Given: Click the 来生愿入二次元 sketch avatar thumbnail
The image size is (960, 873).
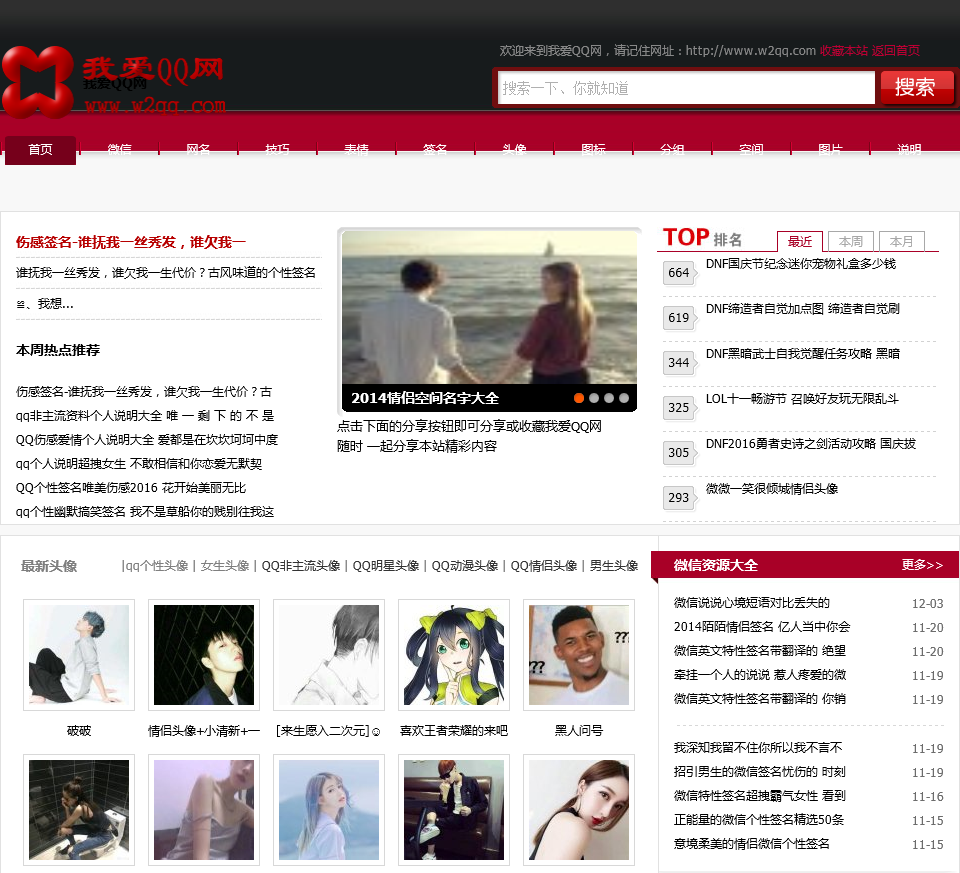Looking at the screenshot, I should tap(329, 654).
